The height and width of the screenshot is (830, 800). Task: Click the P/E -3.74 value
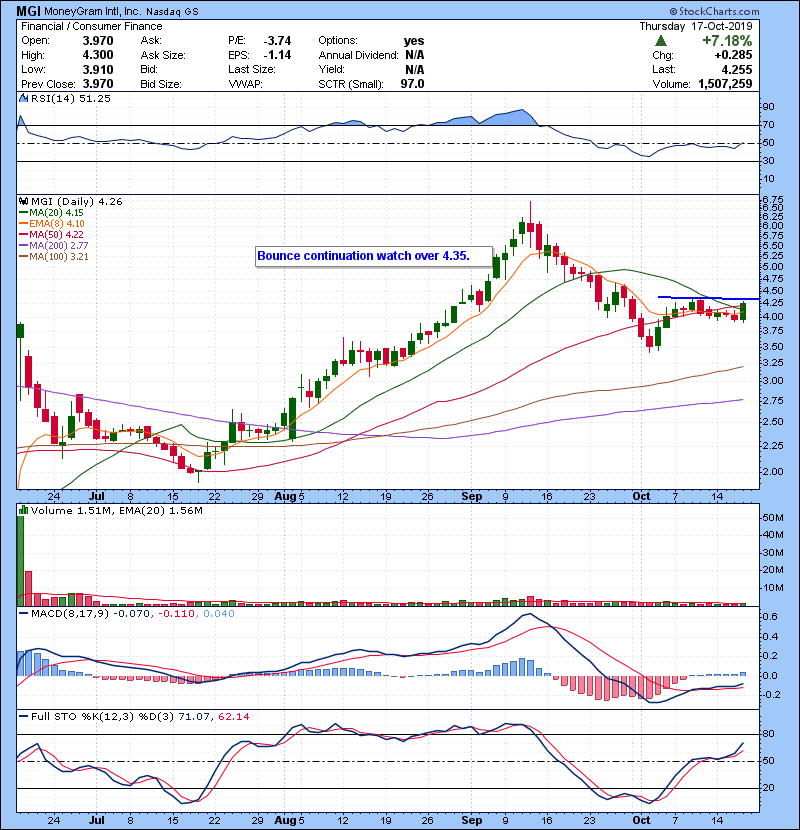(x=277, y=41)
